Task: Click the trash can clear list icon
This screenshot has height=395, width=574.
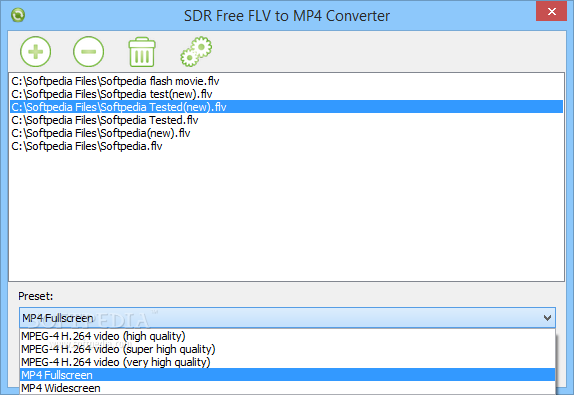Action: pyautogui.click(x=142, y=52)
